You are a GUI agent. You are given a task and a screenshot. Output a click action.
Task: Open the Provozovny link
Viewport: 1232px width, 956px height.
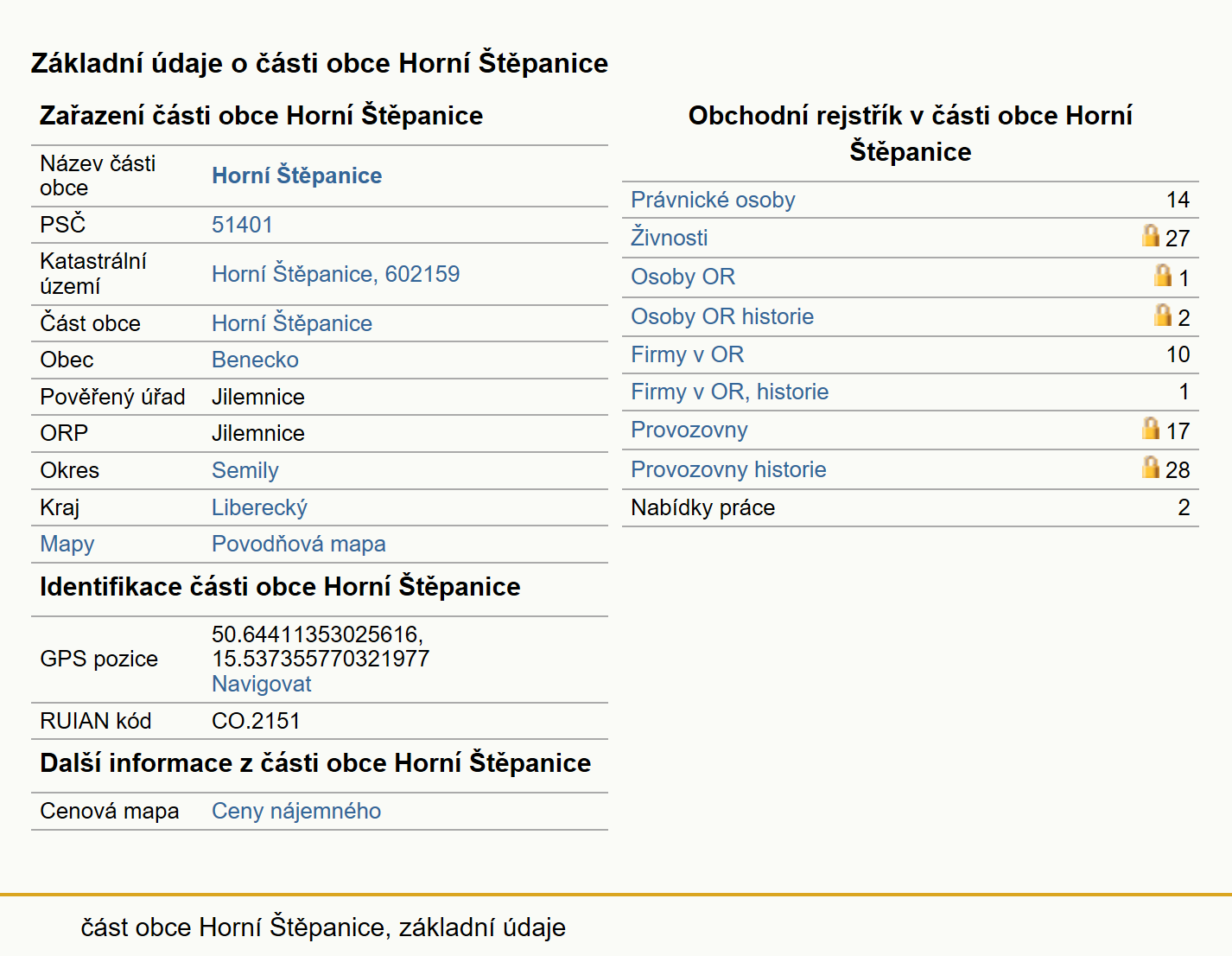click(x=689, y=430)
